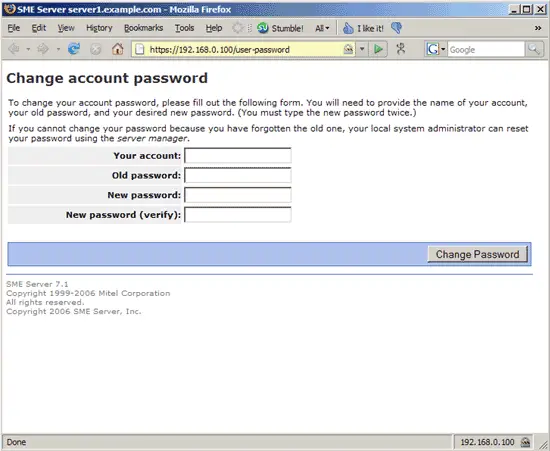The height and width of the screenshot is (451, 550).
Task: Click the figure icon beside Go button
Action: tap(401, 49)
